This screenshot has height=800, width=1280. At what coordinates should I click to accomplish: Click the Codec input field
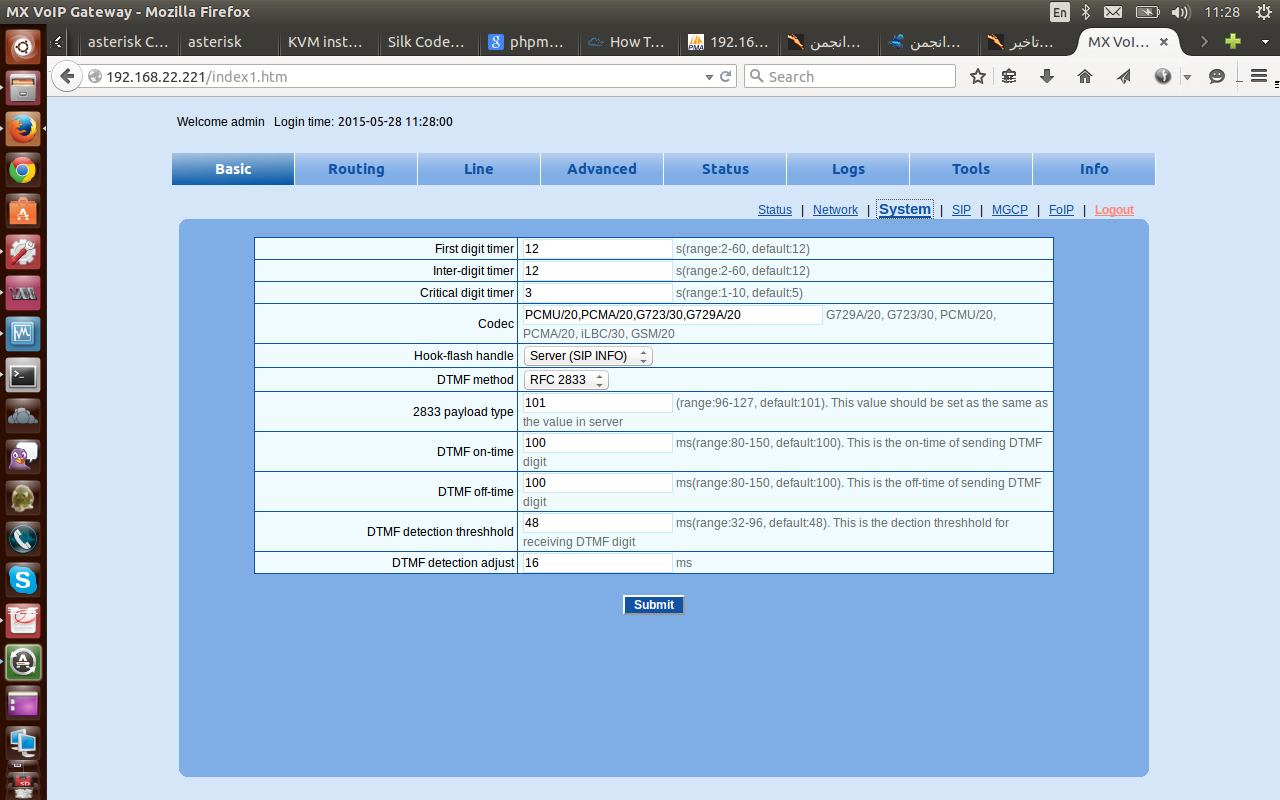[672, 315]
